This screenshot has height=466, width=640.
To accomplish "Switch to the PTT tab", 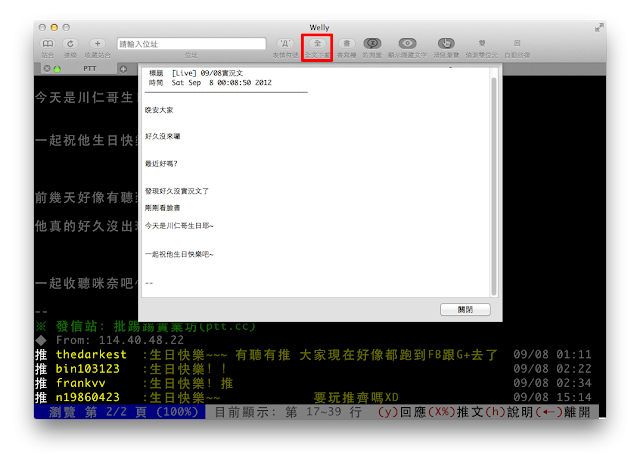I will coord(90,69).
